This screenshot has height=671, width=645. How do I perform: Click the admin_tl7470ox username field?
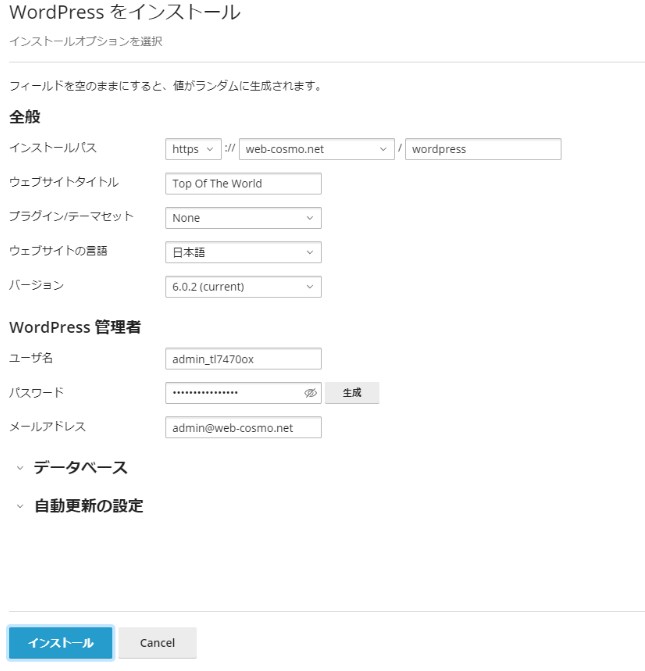click(242, 359)
